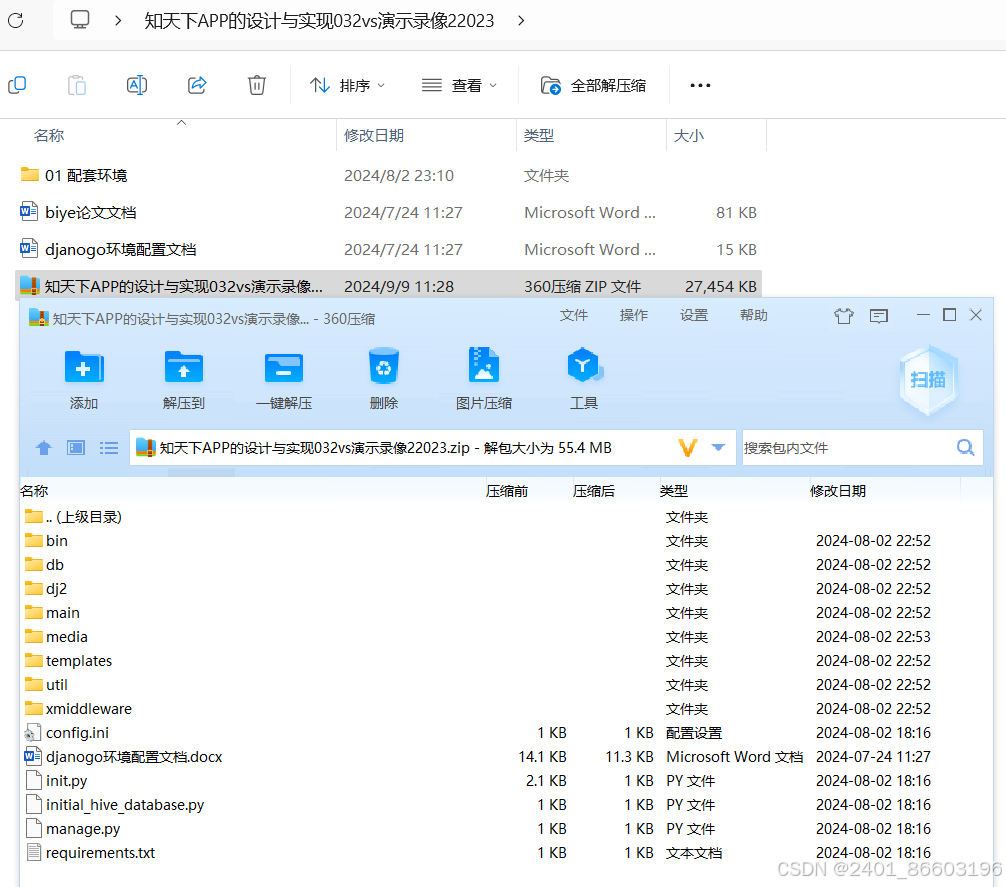The height and width of the screenshot is (887, 1006).
Task: Sort Explorer by 名称 column header
Action: (x=49, y=135)
